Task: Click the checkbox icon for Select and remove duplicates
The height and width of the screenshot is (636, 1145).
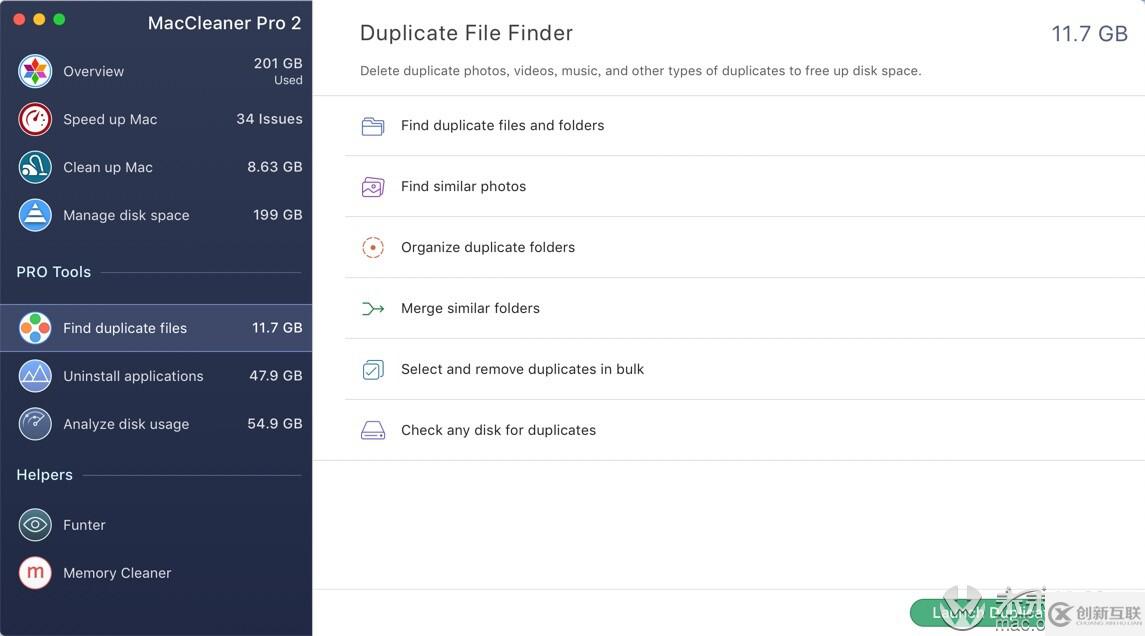Action: [x=372, y=369]
